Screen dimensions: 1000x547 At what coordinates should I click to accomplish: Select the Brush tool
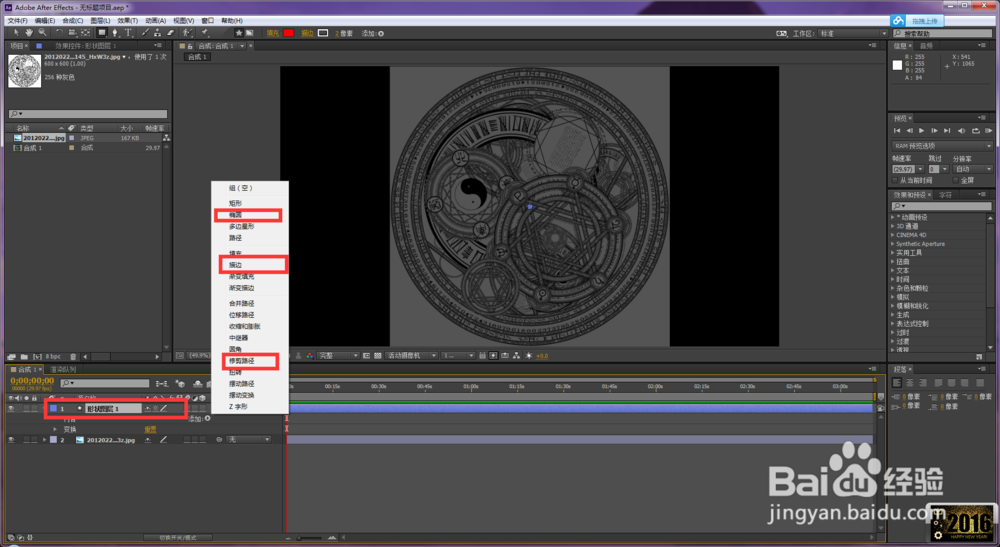point(145,33)
